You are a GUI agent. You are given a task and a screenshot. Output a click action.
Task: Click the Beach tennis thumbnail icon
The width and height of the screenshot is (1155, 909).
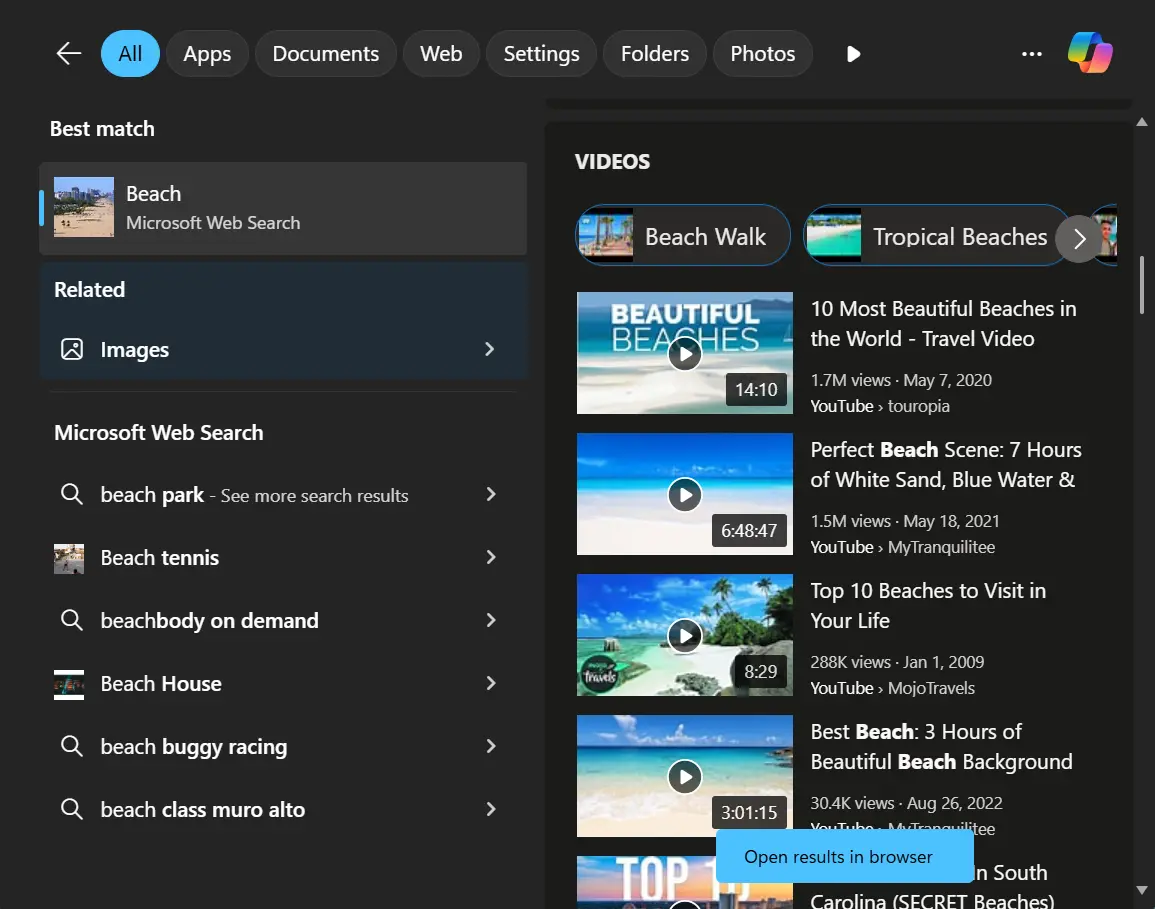pyautogui.click(x=69, y=558)
